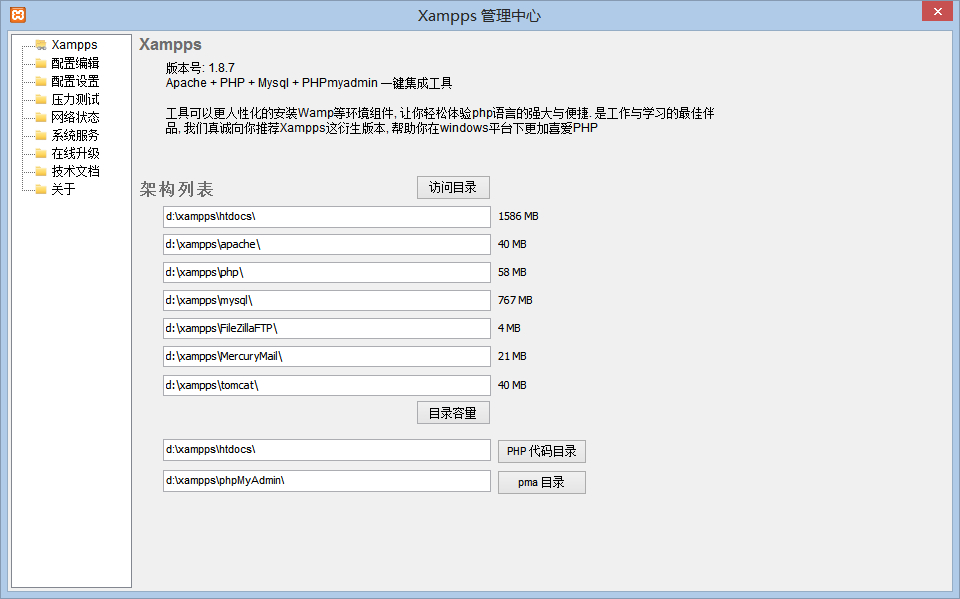Focus the d:\xampps\tomcat\ path field
The height and width of the screenshot is (599, 960).
point(327,385)
